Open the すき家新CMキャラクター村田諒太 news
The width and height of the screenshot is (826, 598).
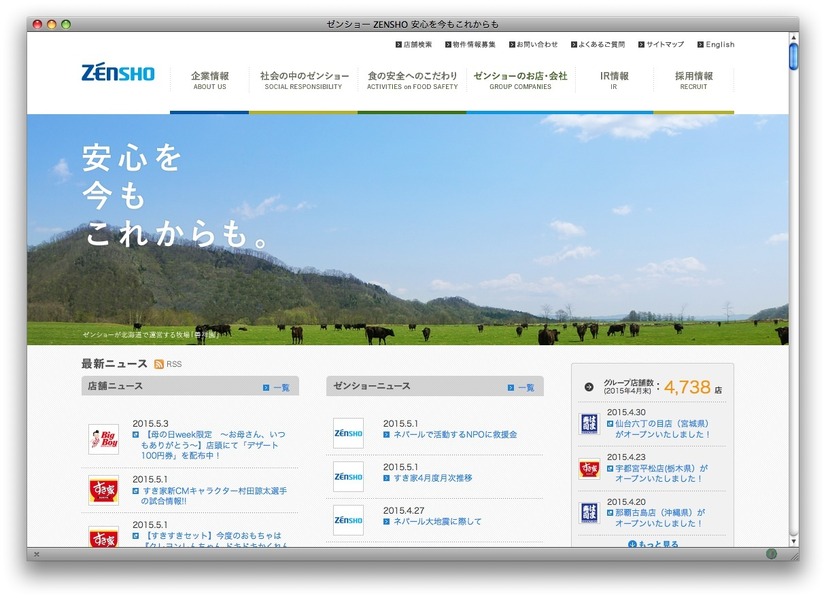210,496
